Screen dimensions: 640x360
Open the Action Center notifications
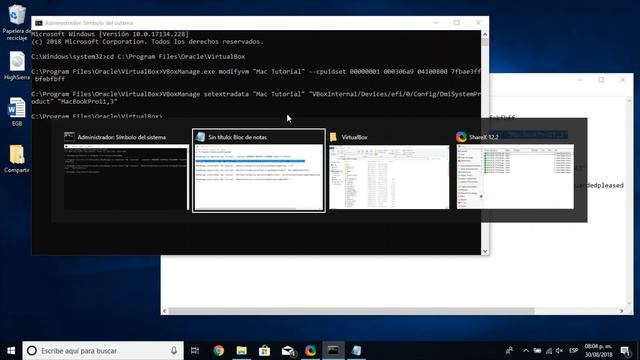[625, 351]
